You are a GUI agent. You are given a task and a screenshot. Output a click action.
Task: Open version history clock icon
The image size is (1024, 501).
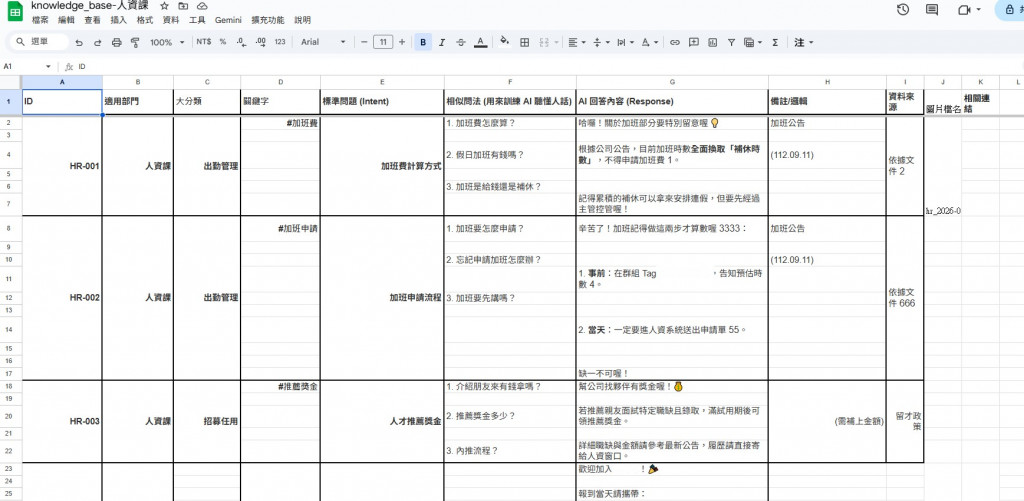click(x=903, y=10)
